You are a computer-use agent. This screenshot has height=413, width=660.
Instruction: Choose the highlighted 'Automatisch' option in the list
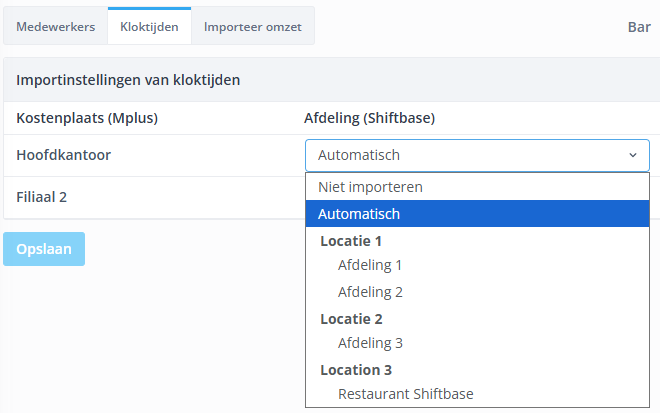tap(359, 214)
